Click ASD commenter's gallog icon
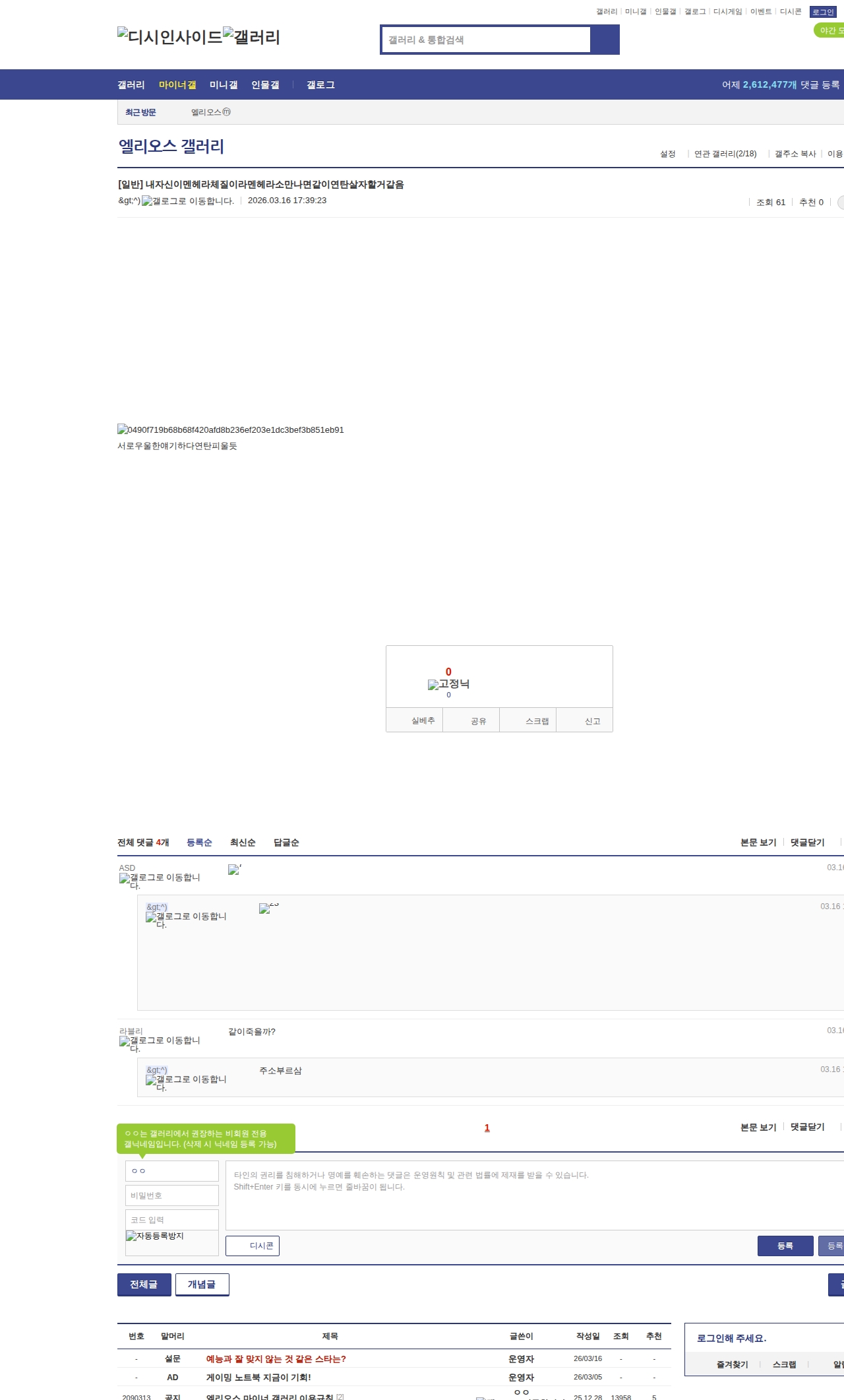Image resolution: width=844 pixels, height=1400 pixels. [160, 881]
